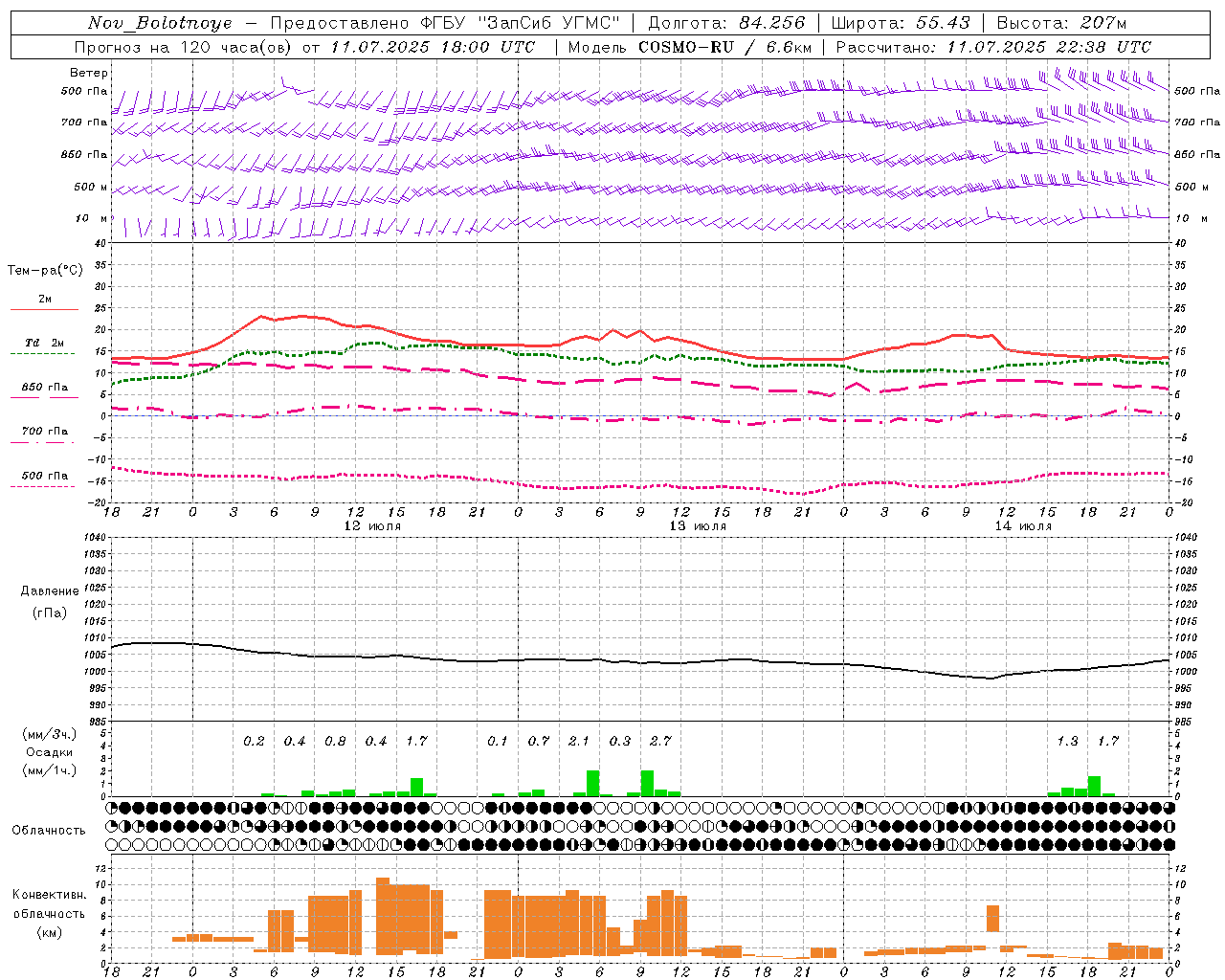Image resolution: width=1225 pixels, height=980 pixels.
Task: Click the Td 2м dew point legend entry
Action: pyautogui.click(x=44, y=343)
